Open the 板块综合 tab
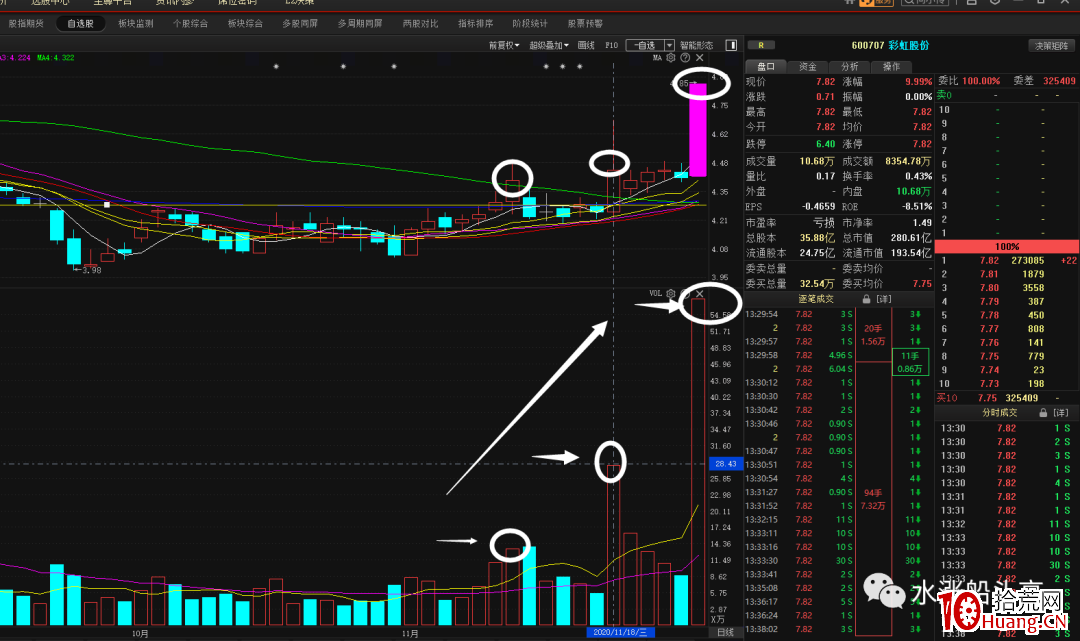 pos(245,23)
